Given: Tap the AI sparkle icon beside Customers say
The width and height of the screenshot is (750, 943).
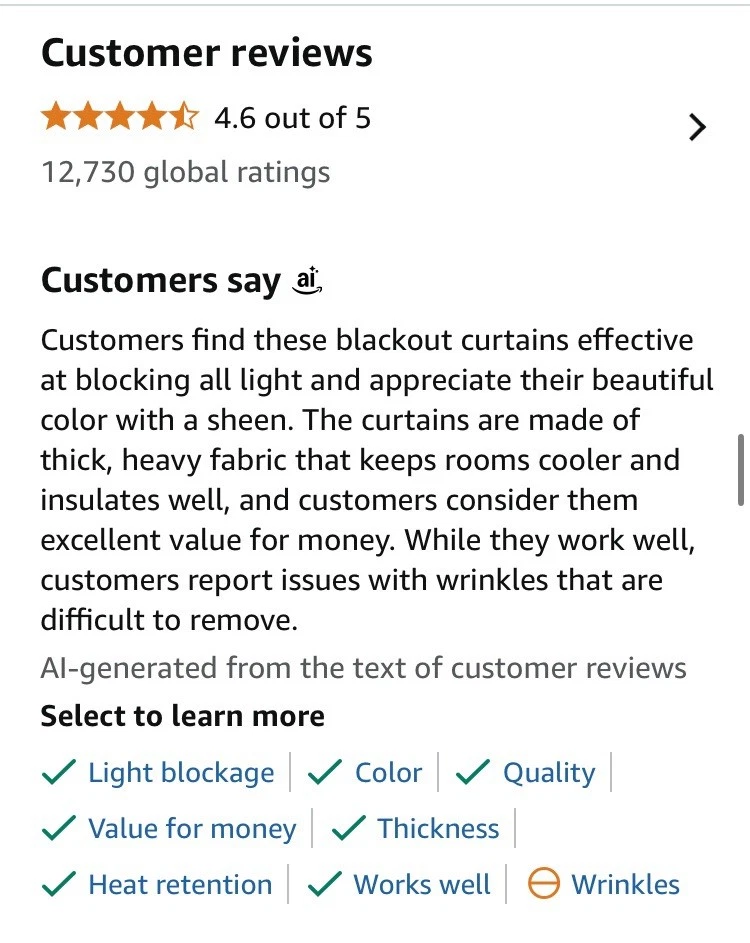Looking at the screenshot, I should click(x=308, y=282).
